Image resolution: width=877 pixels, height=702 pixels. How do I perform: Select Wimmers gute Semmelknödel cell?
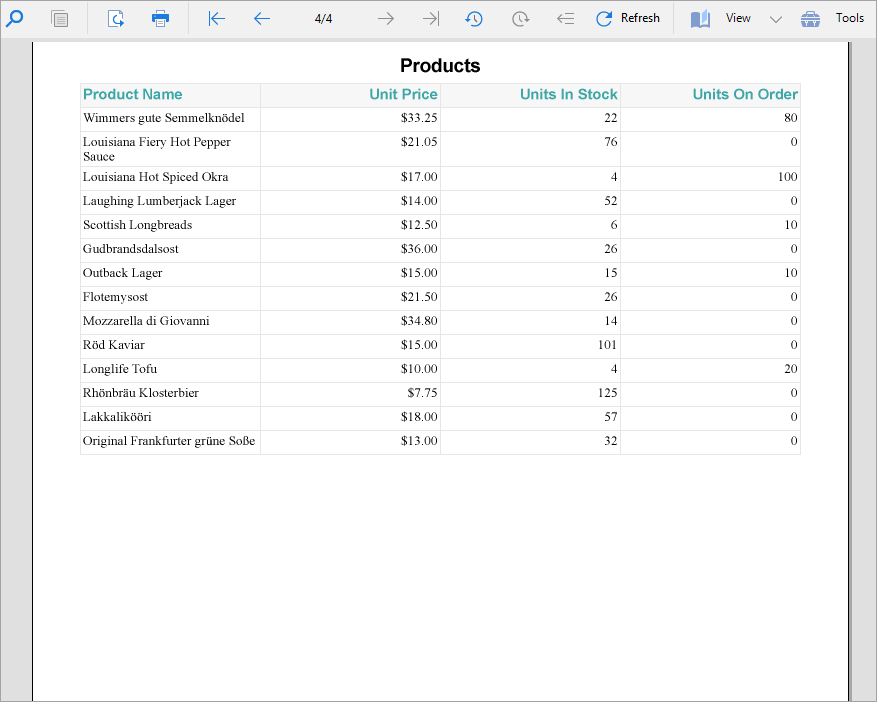171,119
